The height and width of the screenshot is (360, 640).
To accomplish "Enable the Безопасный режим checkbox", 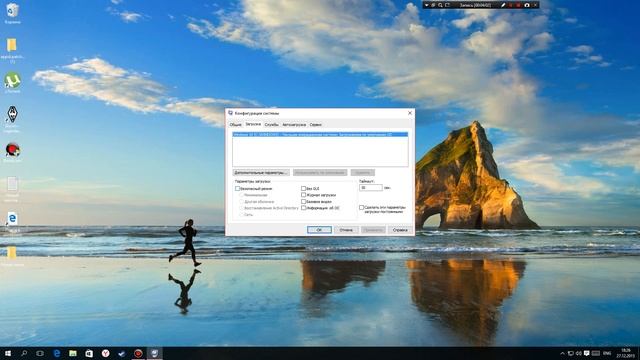I will point(238,189).
